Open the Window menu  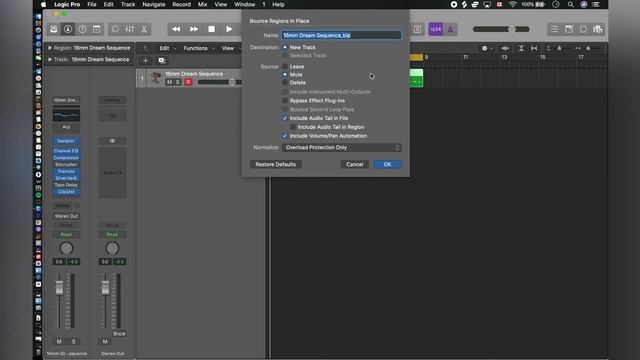click(x=244, y=4)
